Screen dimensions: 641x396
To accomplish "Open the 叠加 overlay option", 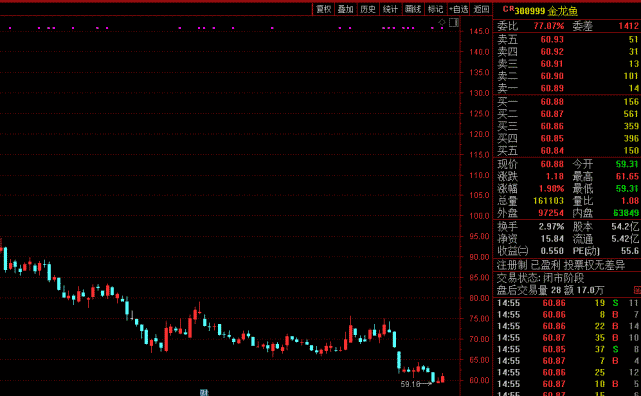I will pos(345,9).
